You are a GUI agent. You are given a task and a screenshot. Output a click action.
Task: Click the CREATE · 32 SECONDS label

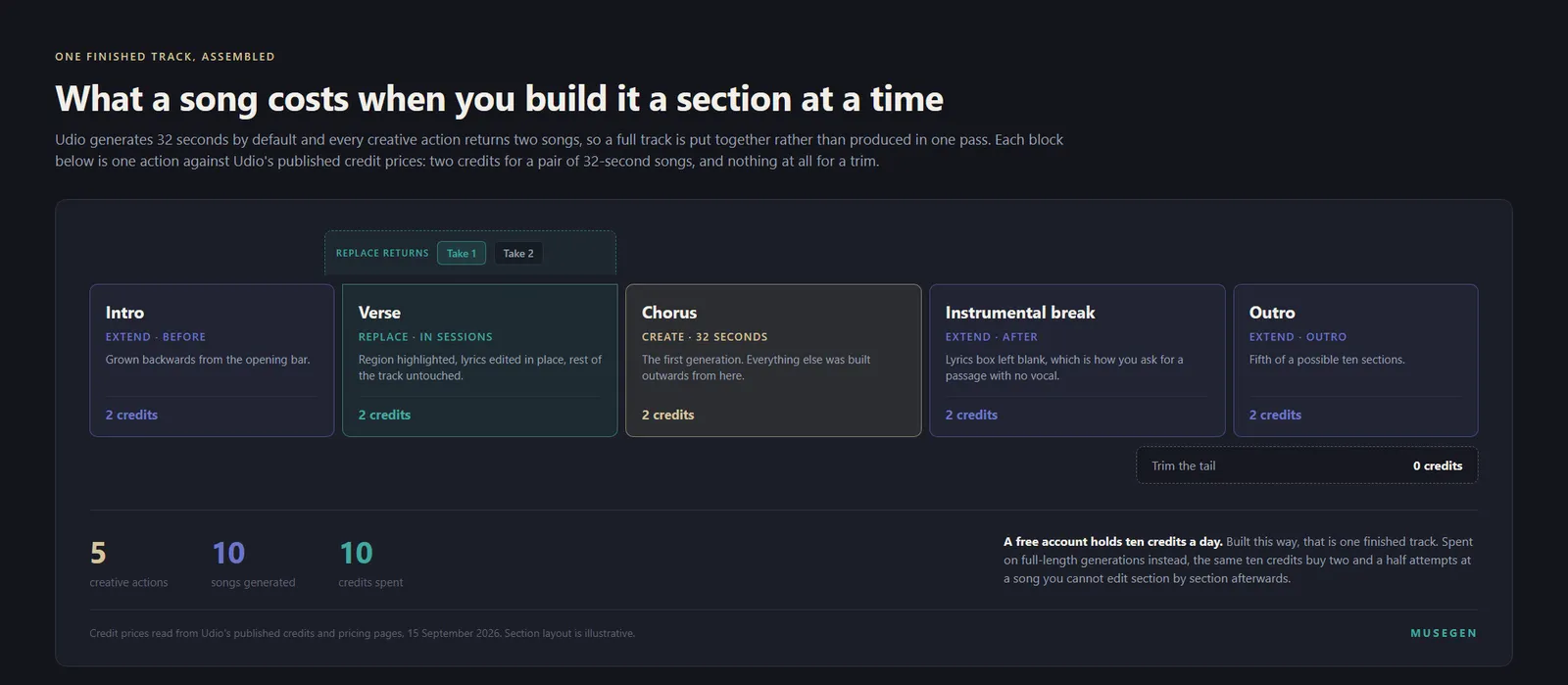pos(705,337)
